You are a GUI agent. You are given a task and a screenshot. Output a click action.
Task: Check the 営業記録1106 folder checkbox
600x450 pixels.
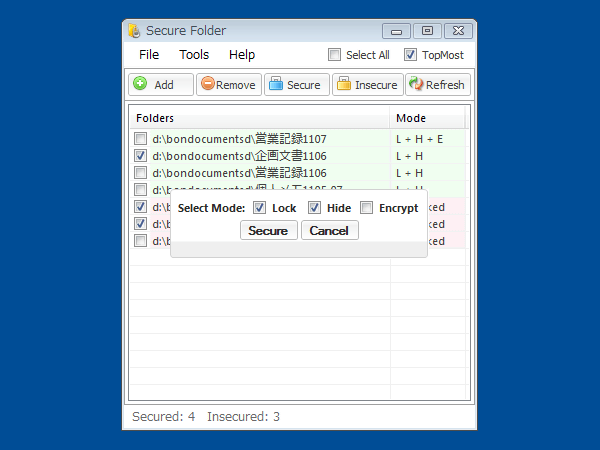pos(140,173)
